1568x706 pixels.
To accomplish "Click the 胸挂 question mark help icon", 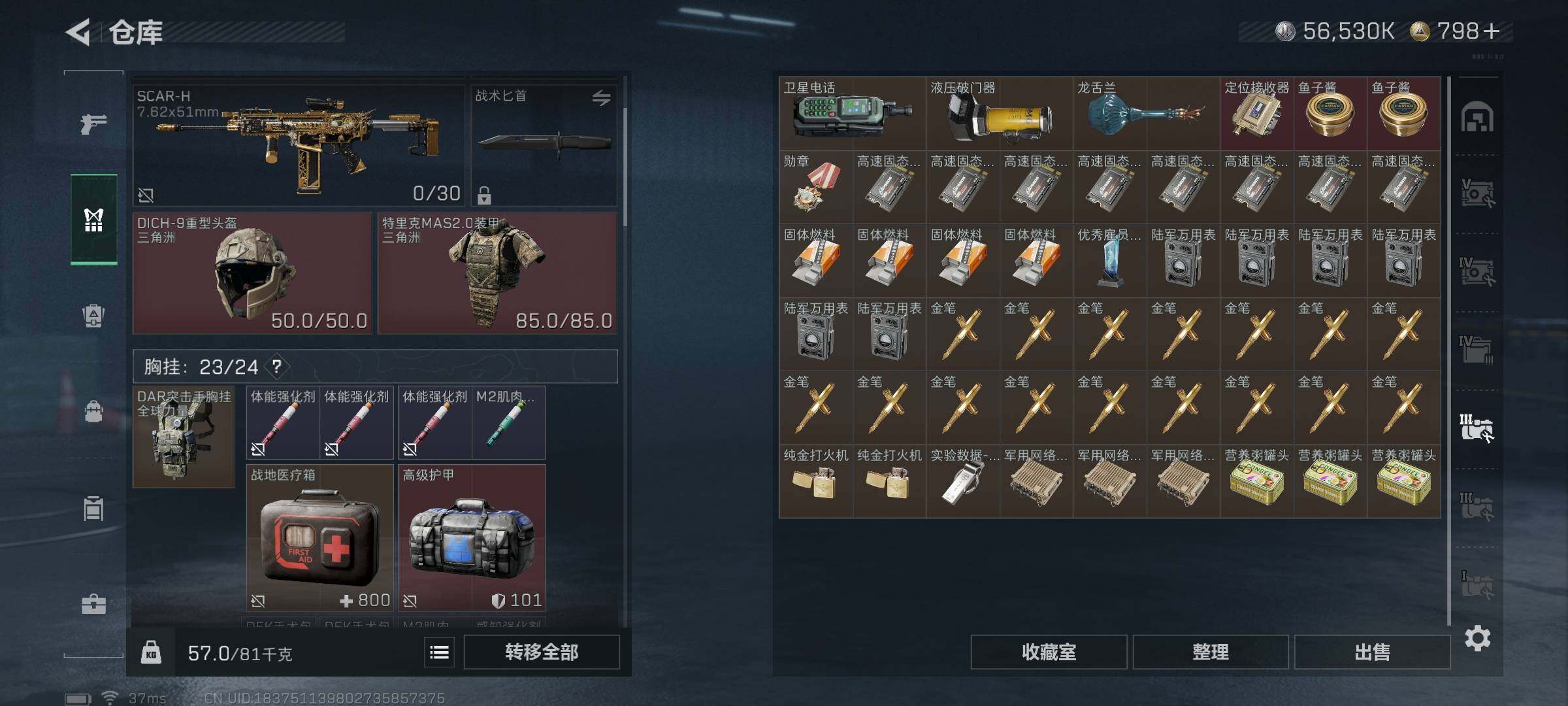I will coord(276,367).
